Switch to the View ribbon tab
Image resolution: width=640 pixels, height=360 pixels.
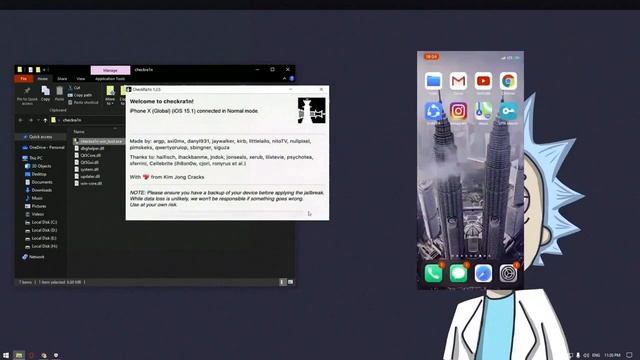pyautogui.click(x=81, y=79)
